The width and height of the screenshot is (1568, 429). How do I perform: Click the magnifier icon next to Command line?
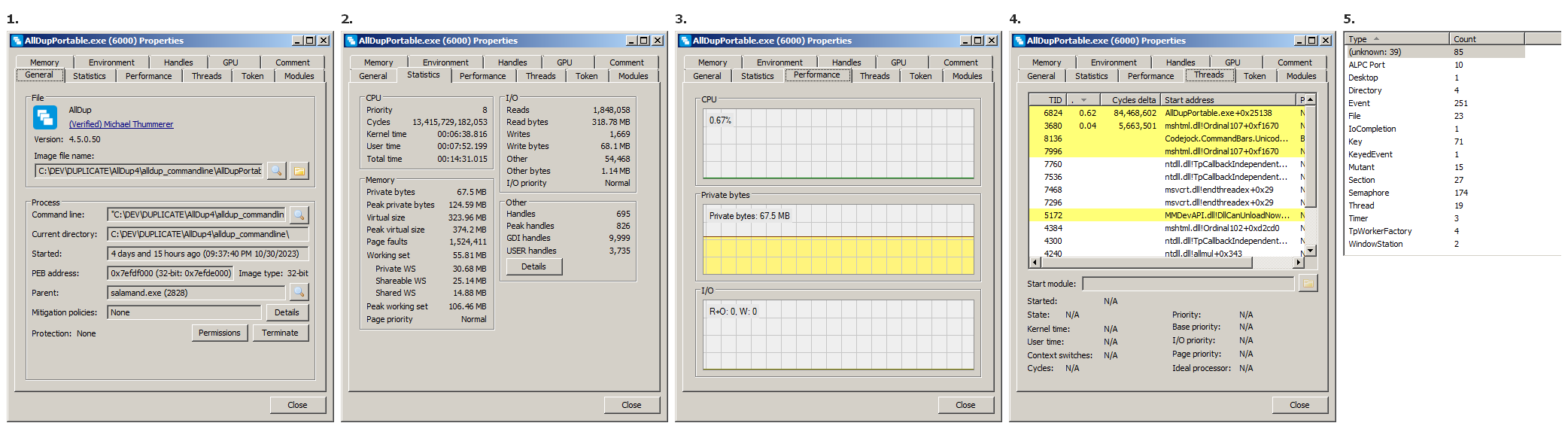299,215
